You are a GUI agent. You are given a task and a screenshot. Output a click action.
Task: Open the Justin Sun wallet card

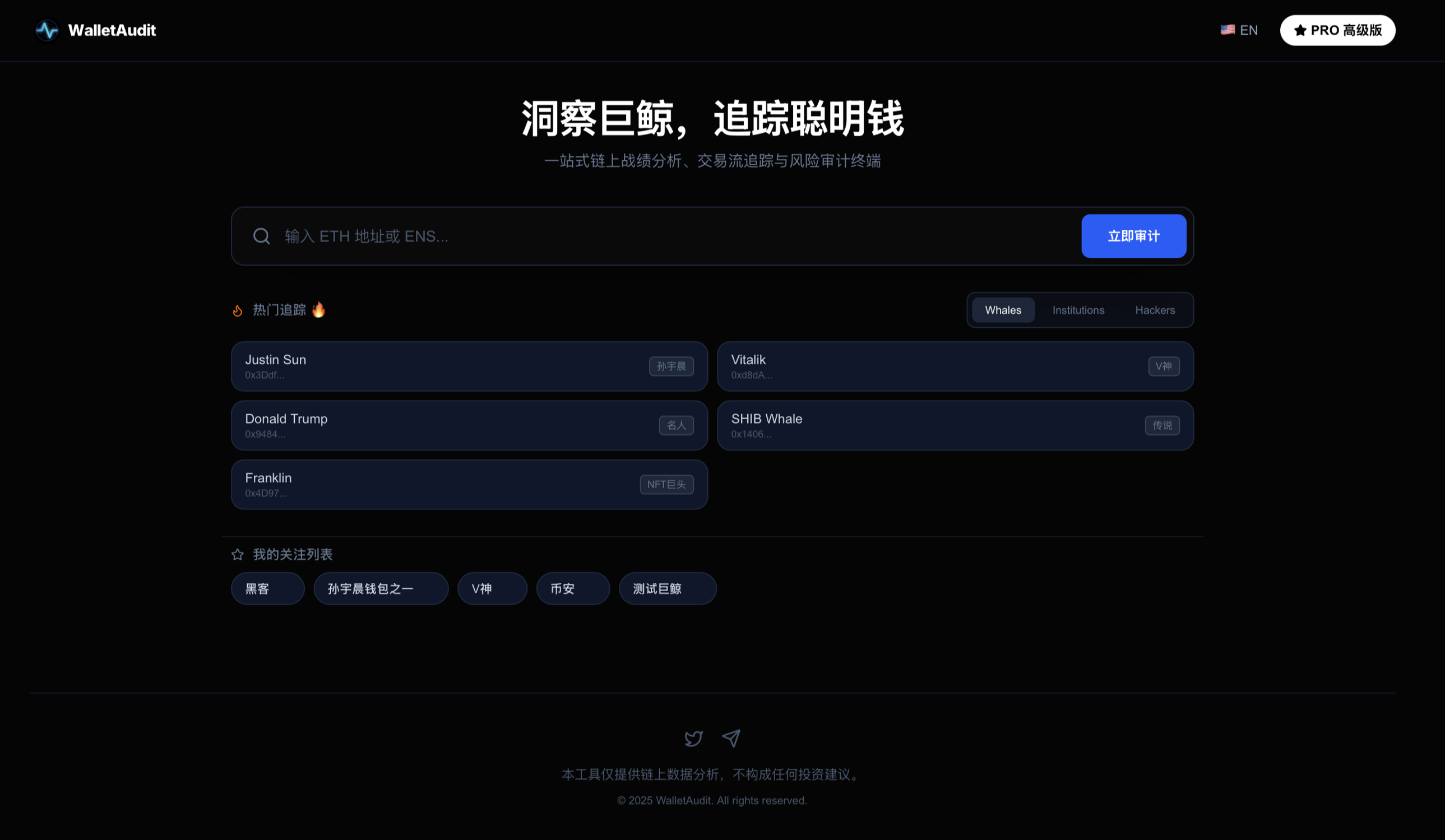469,366
